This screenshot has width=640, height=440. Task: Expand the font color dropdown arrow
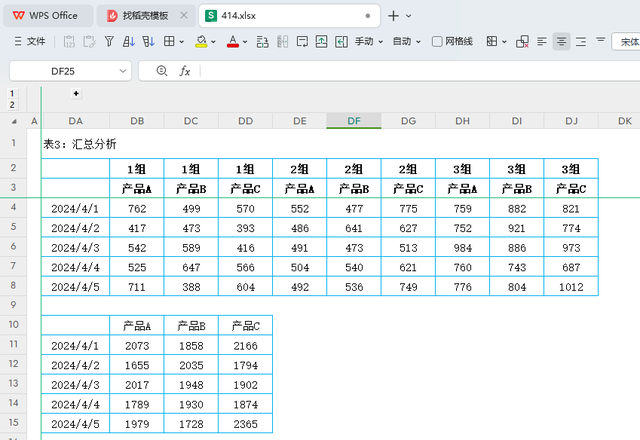click(245, 42)
